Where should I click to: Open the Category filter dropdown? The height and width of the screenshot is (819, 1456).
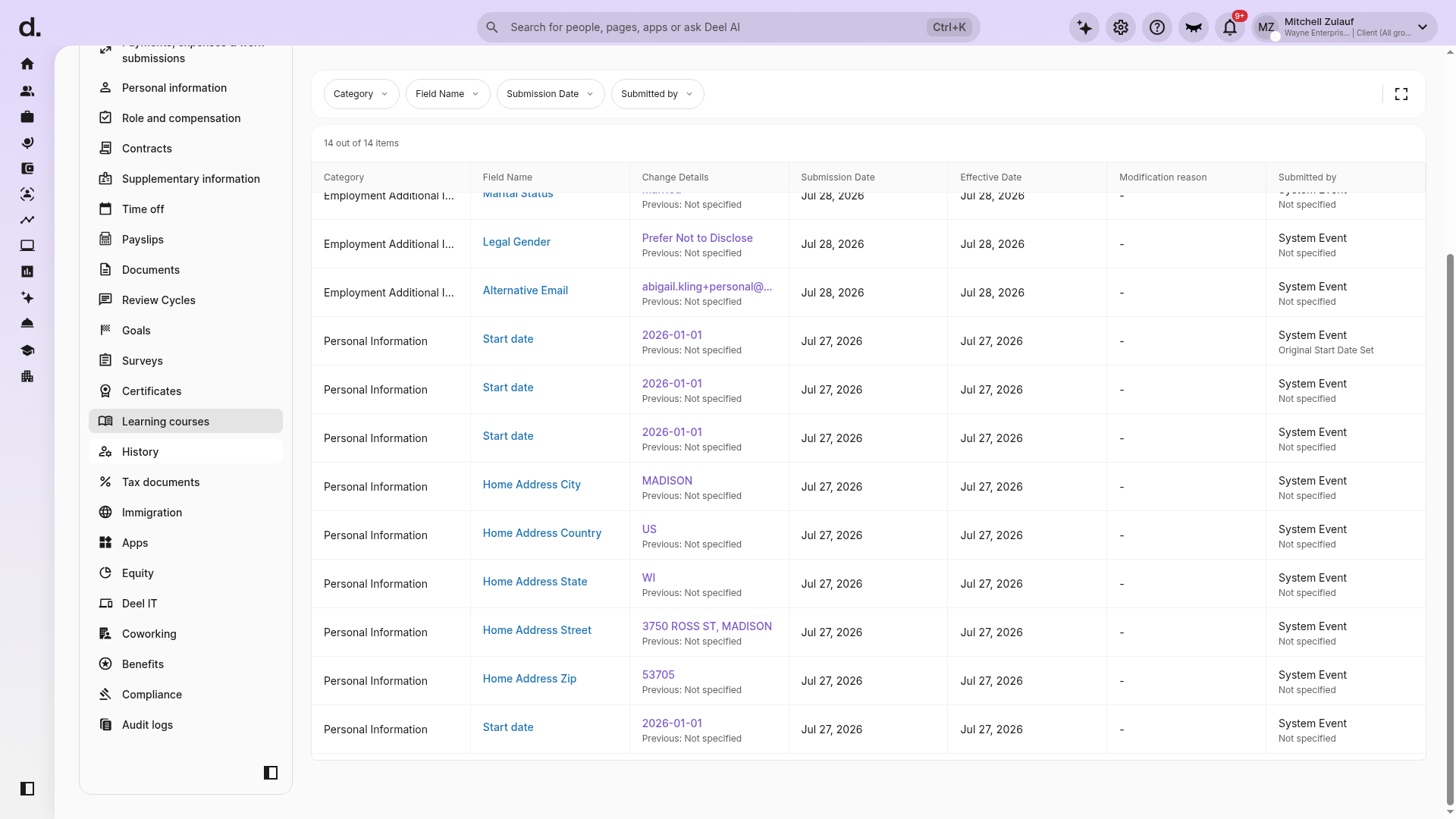[x=361, y=94]
